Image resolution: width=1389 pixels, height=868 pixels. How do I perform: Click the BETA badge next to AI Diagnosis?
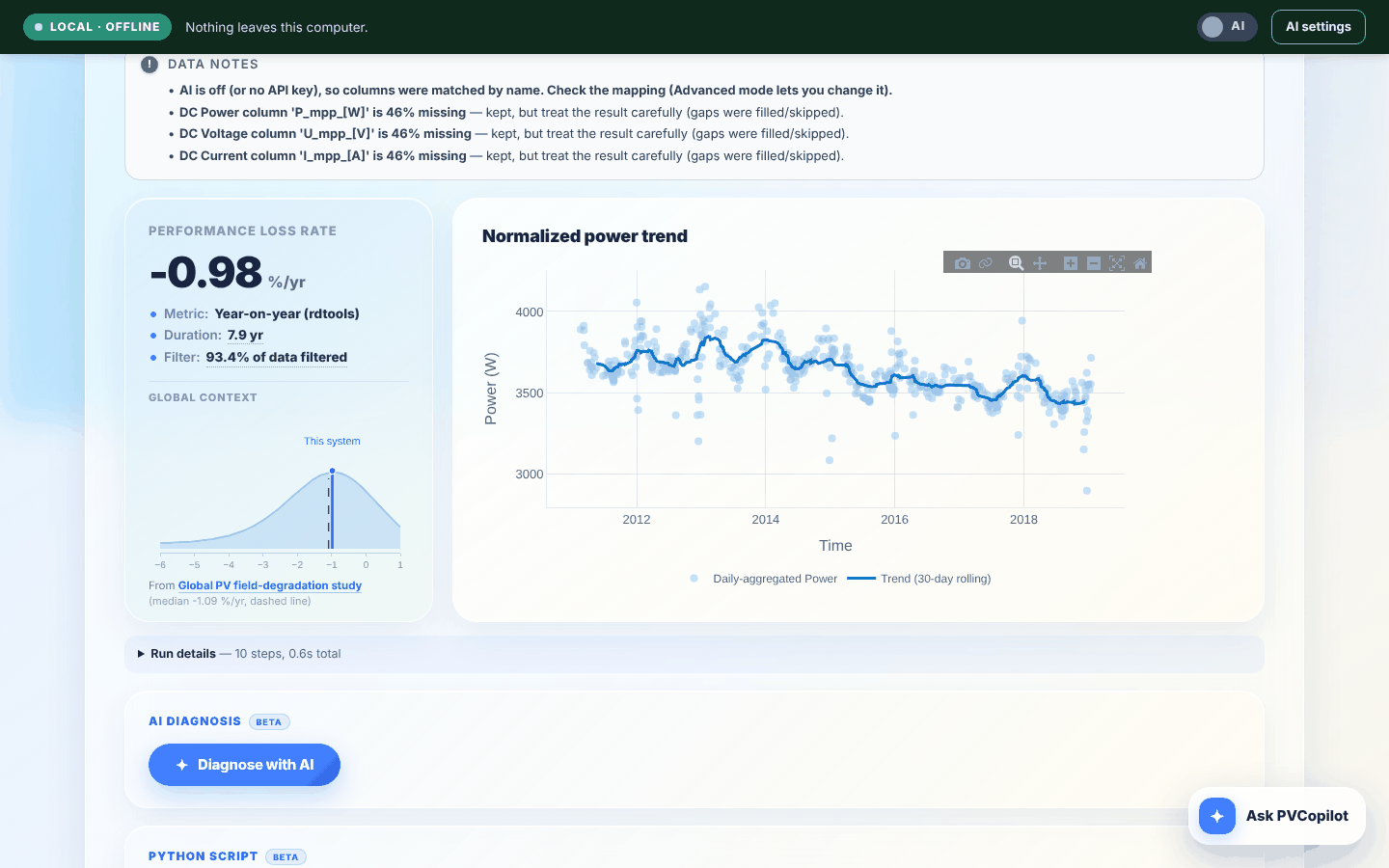point(269,722)
